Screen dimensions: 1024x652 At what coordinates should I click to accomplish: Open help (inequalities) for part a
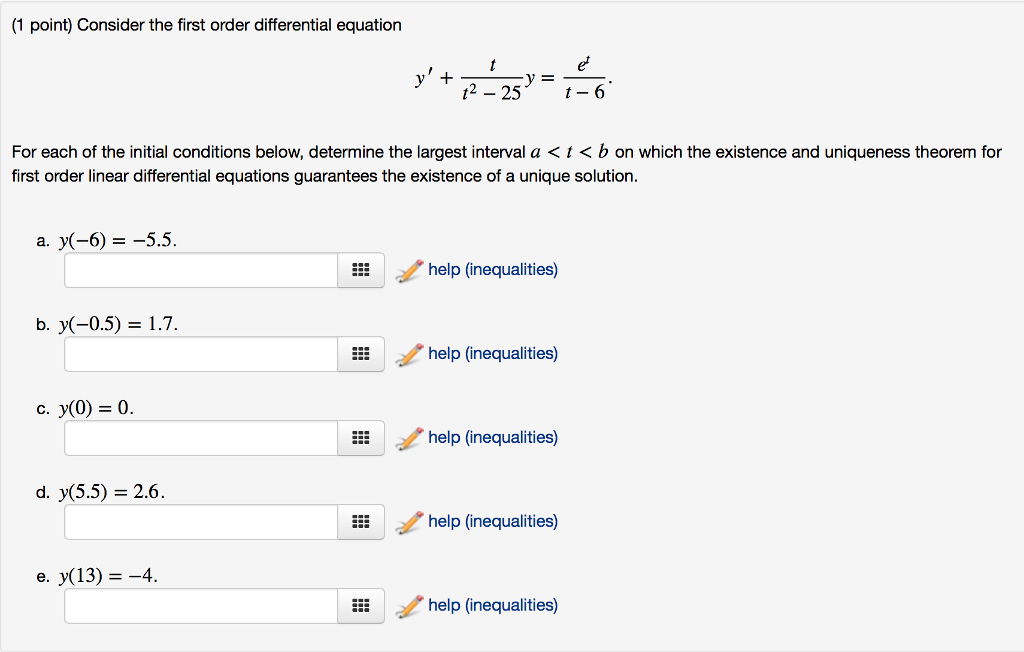pyautogui.click(x=493, y=269)
